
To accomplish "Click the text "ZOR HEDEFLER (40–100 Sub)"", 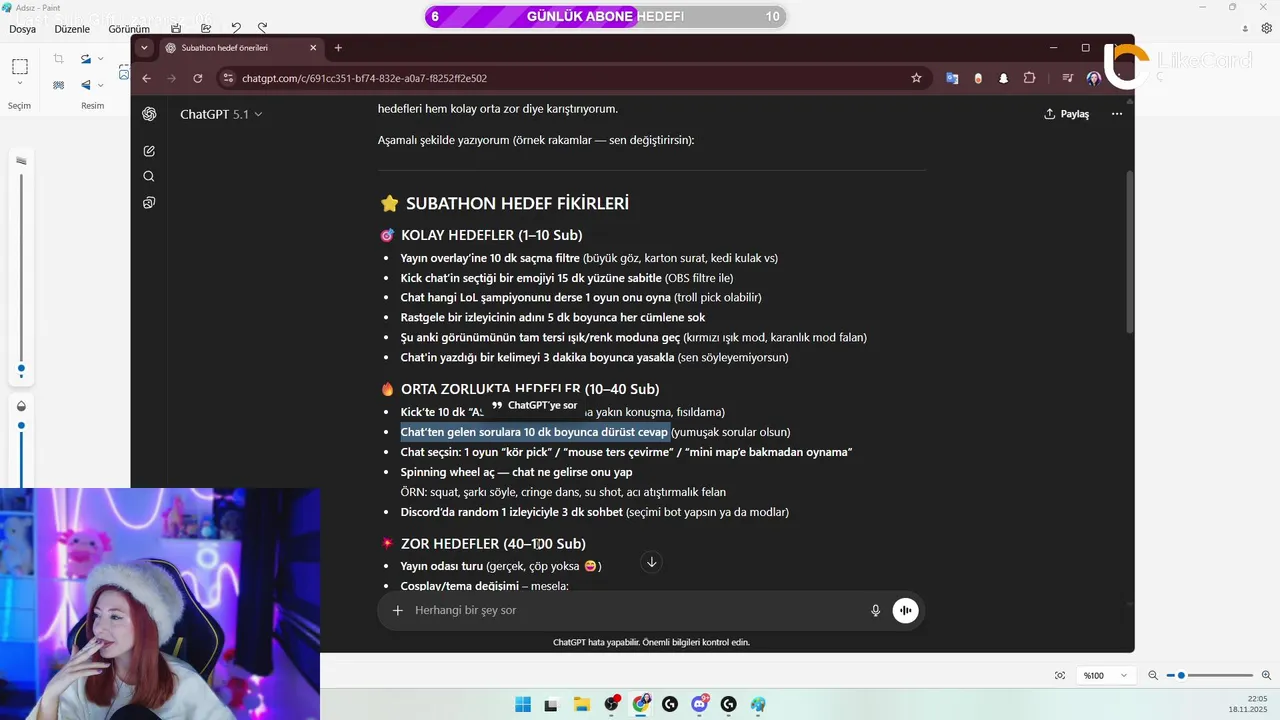I will point(493,544).
